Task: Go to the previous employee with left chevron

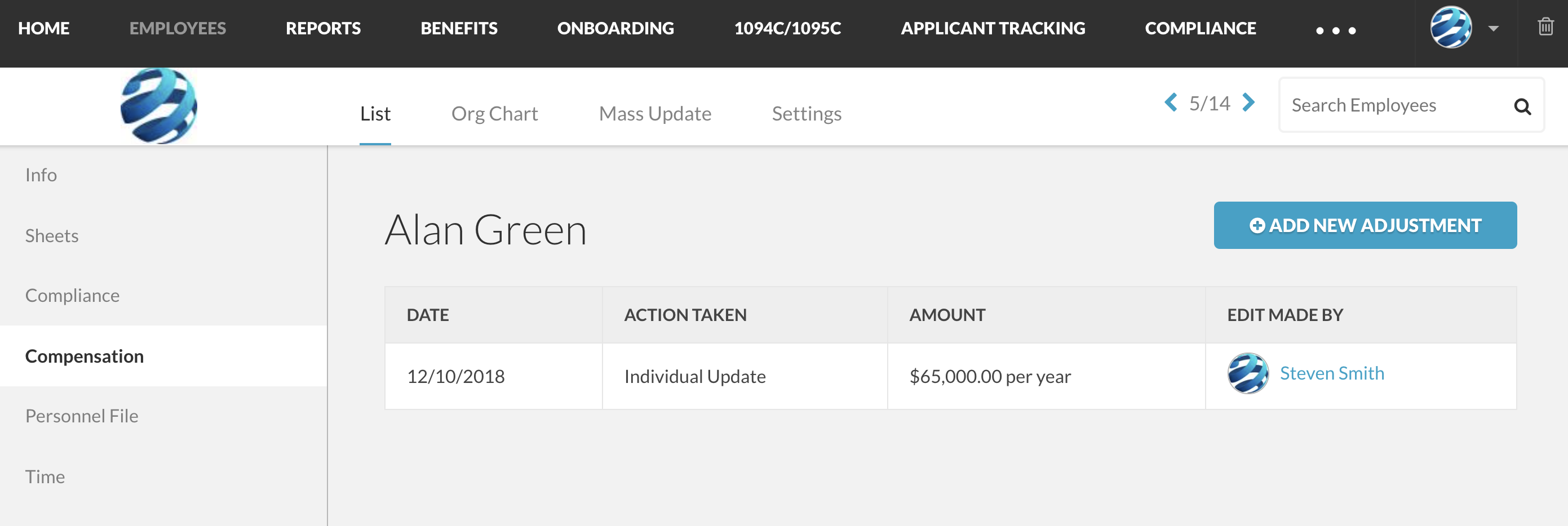Action: 1171,102
